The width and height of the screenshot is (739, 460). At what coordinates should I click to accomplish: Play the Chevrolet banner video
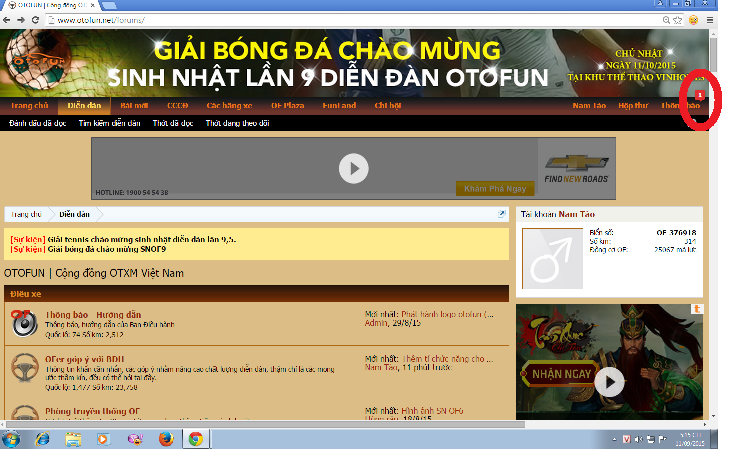tap(353, 169)
